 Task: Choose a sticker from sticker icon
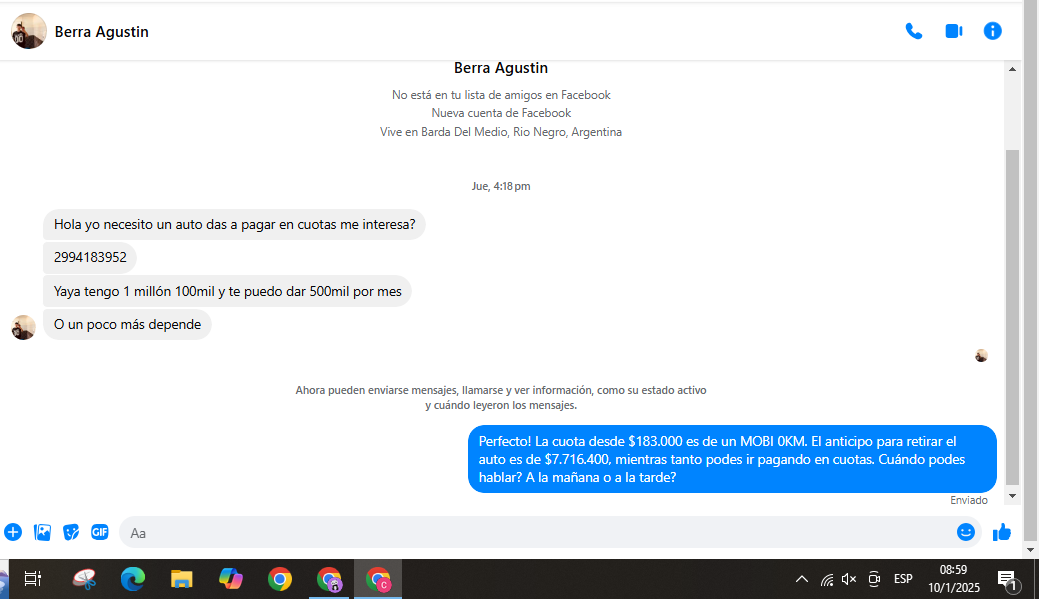[71, 532]
